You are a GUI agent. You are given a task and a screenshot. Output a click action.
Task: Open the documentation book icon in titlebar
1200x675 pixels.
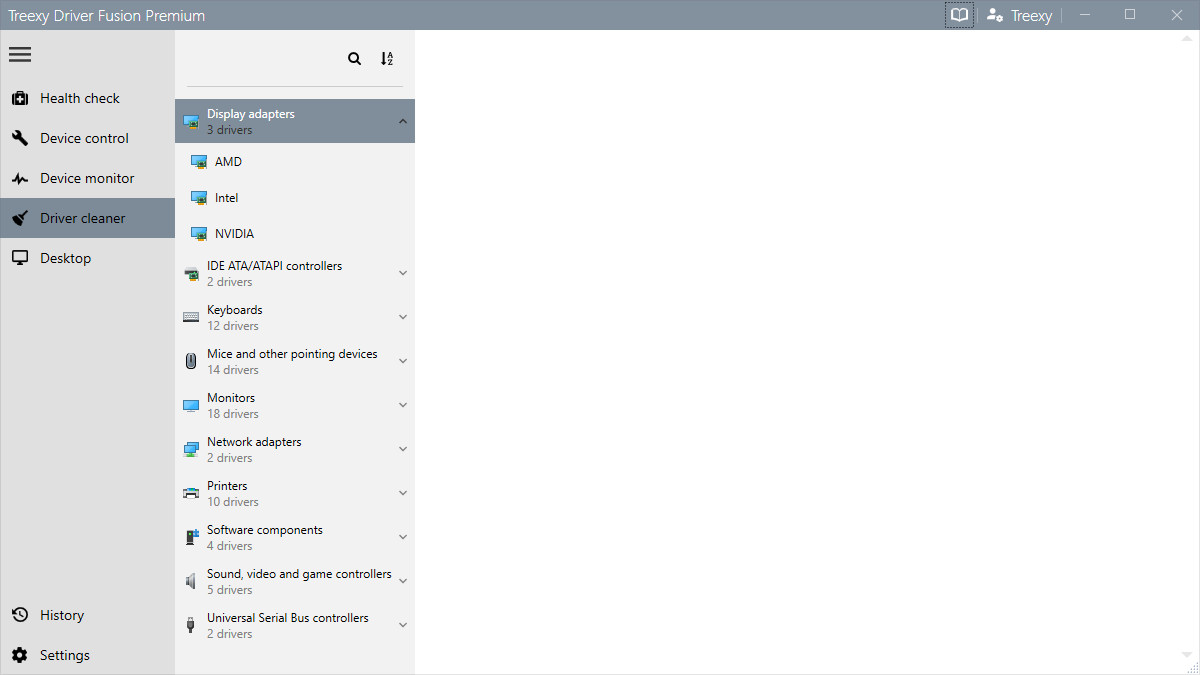click(957, 14)
